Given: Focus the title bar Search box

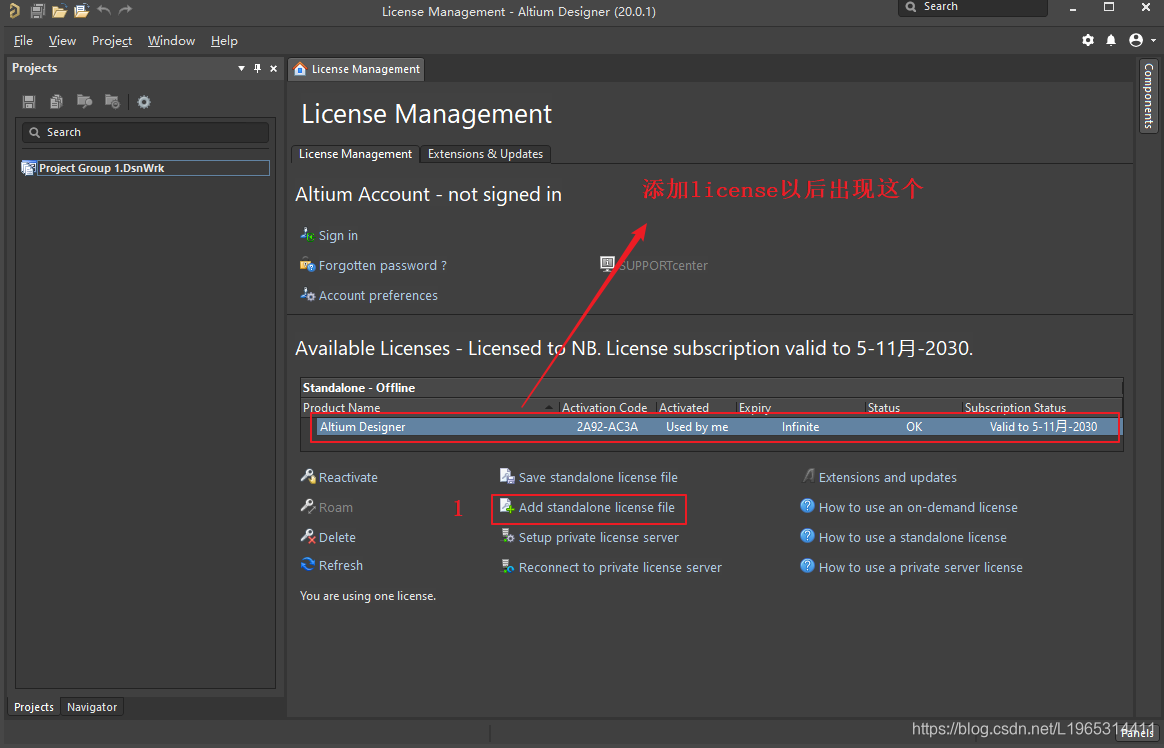Looking at the screenshot, I should [x=972, y=7].
